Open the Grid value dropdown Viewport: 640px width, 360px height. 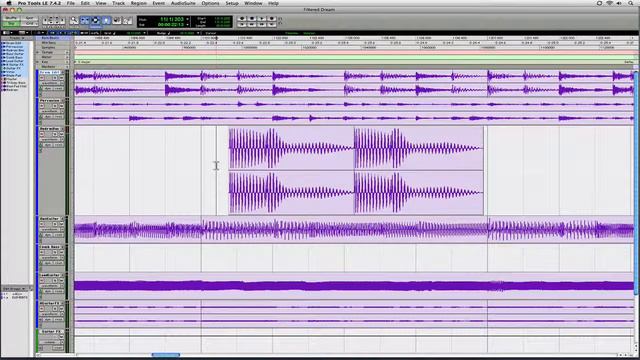coord(144,33)
